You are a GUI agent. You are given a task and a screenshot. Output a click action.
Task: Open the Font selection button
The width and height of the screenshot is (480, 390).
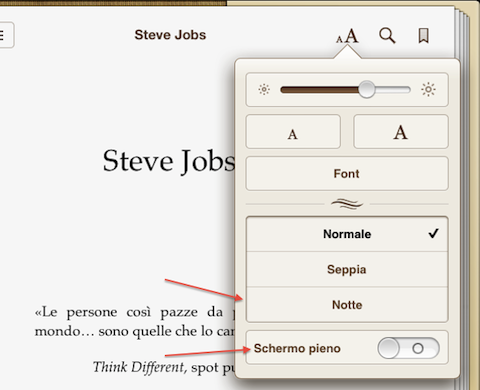[347, 173]
